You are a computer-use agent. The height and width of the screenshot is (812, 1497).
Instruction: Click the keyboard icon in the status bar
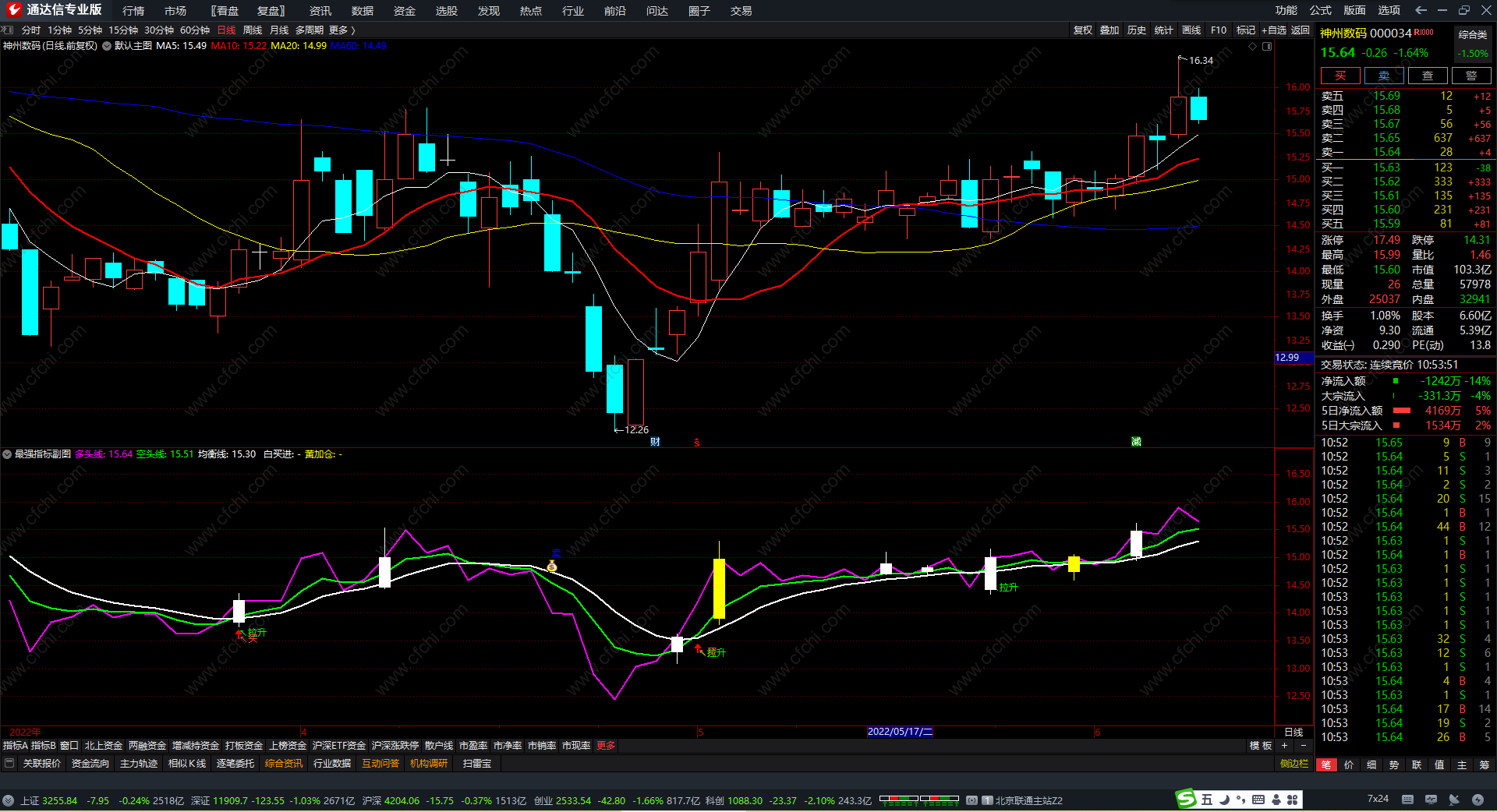click(1407, 800)
